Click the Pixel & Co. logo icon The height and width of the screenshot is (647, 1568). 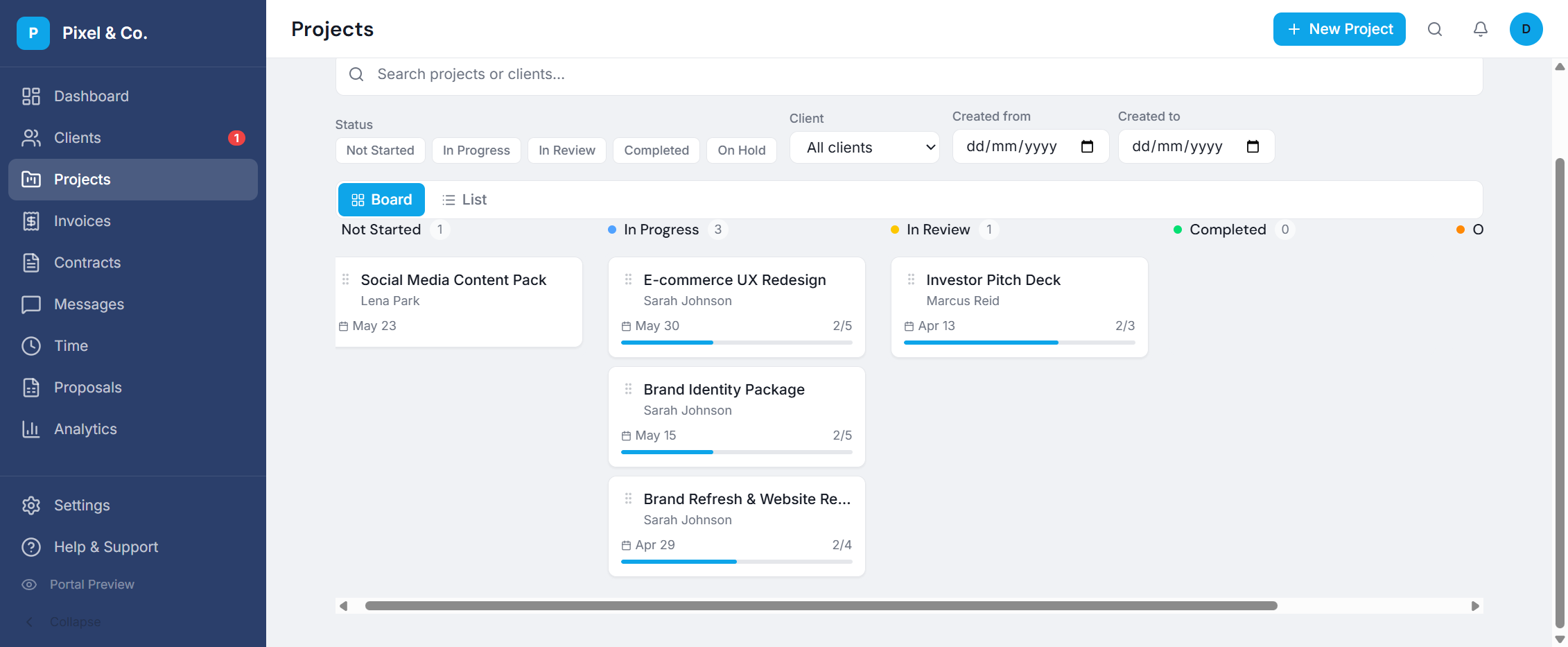coord(33,33)
